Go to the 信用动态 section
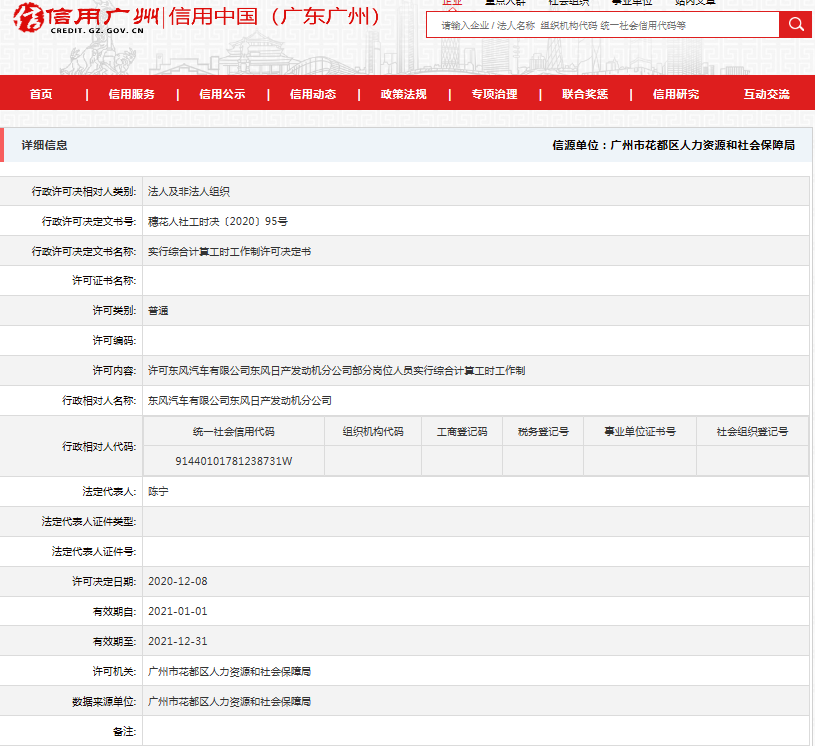The width and height of the screenshot is (815, 746). click(x=313, y=94)
